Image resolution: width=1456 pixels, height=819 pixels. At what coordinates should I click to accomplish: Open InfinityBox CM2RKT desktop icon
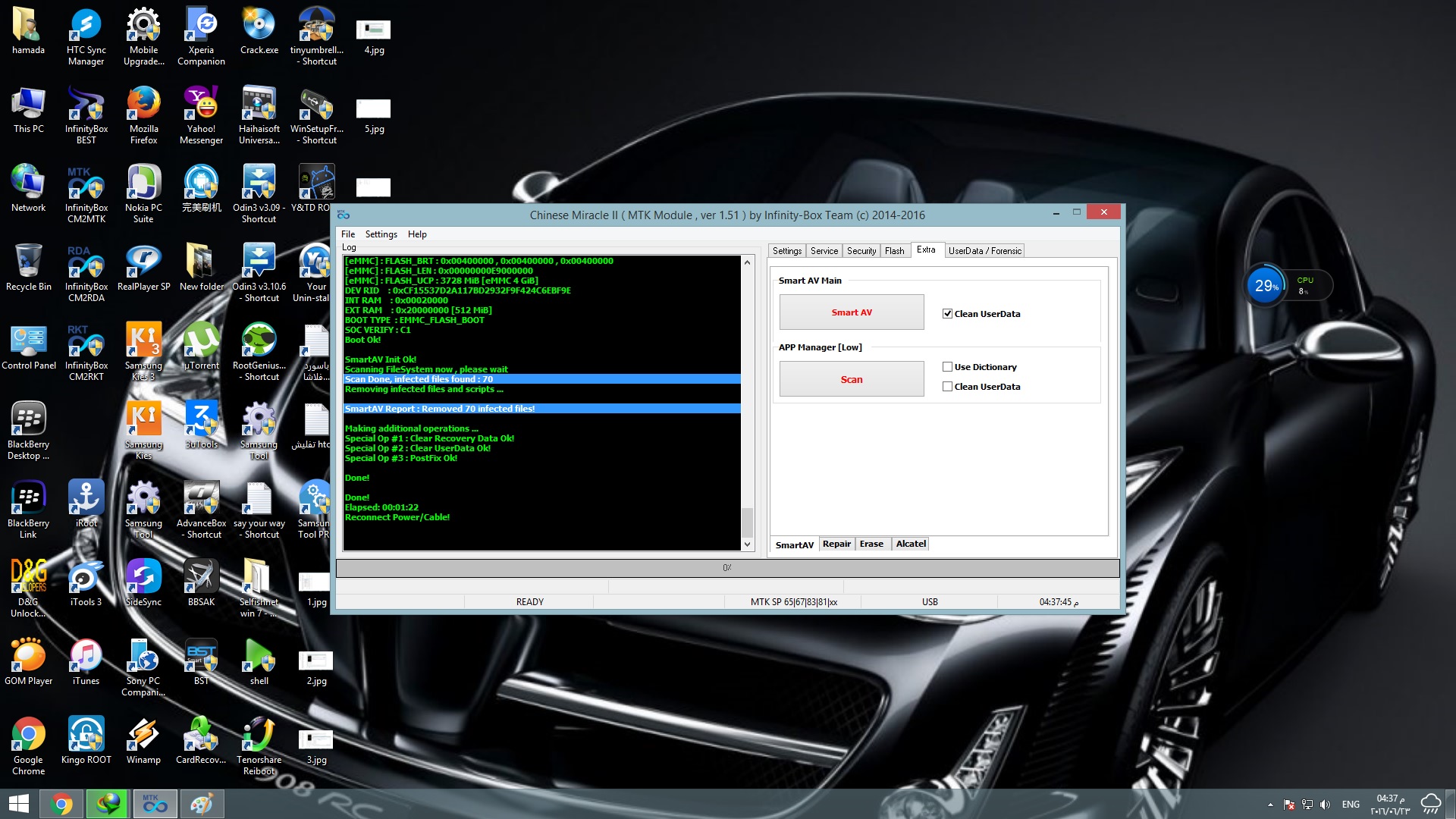[86, 351]
